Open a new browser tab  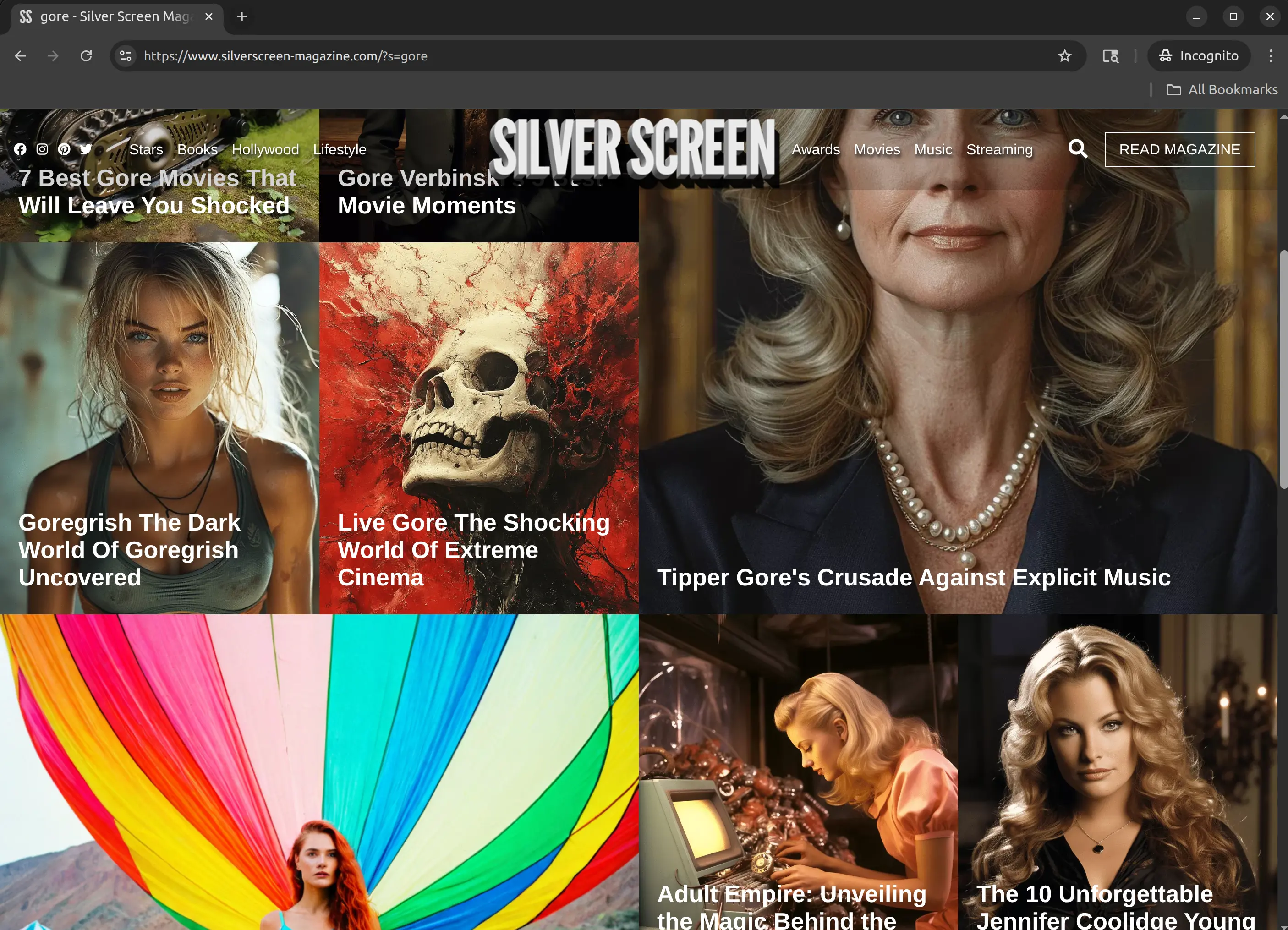(x=242, y=16)
